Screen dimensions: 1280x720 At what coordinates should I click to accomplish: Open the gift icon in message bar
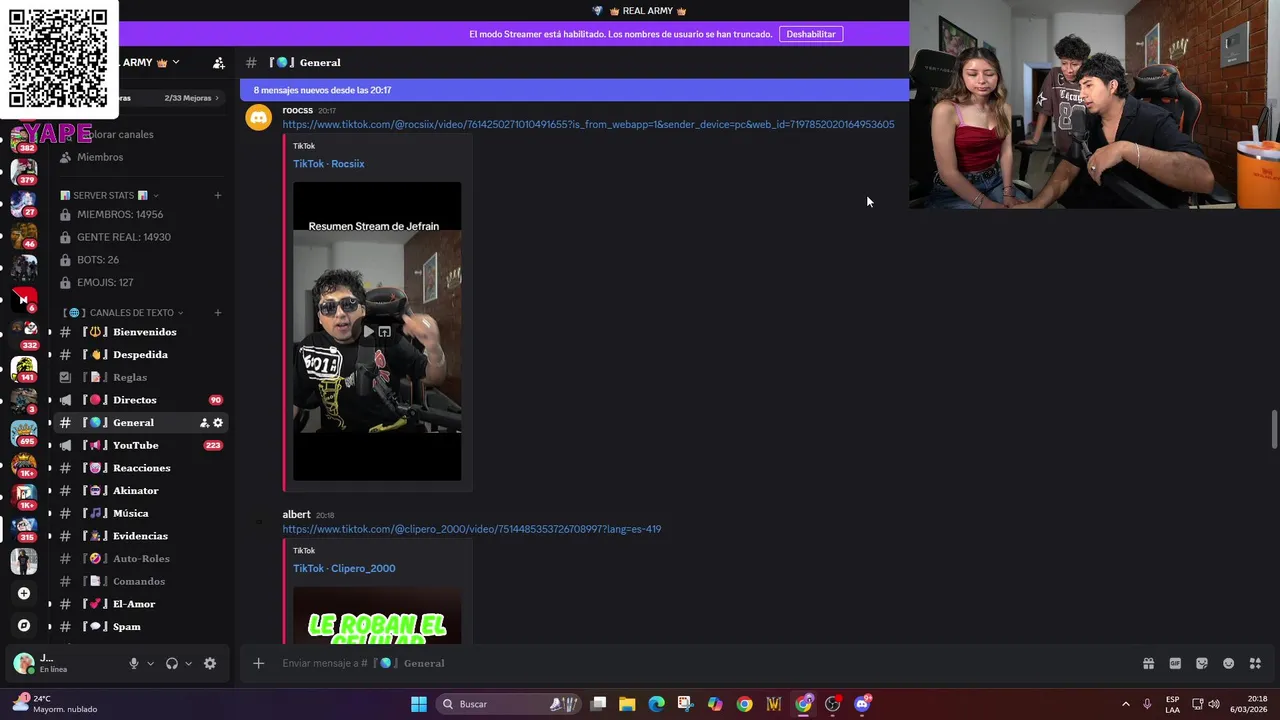1148,663
